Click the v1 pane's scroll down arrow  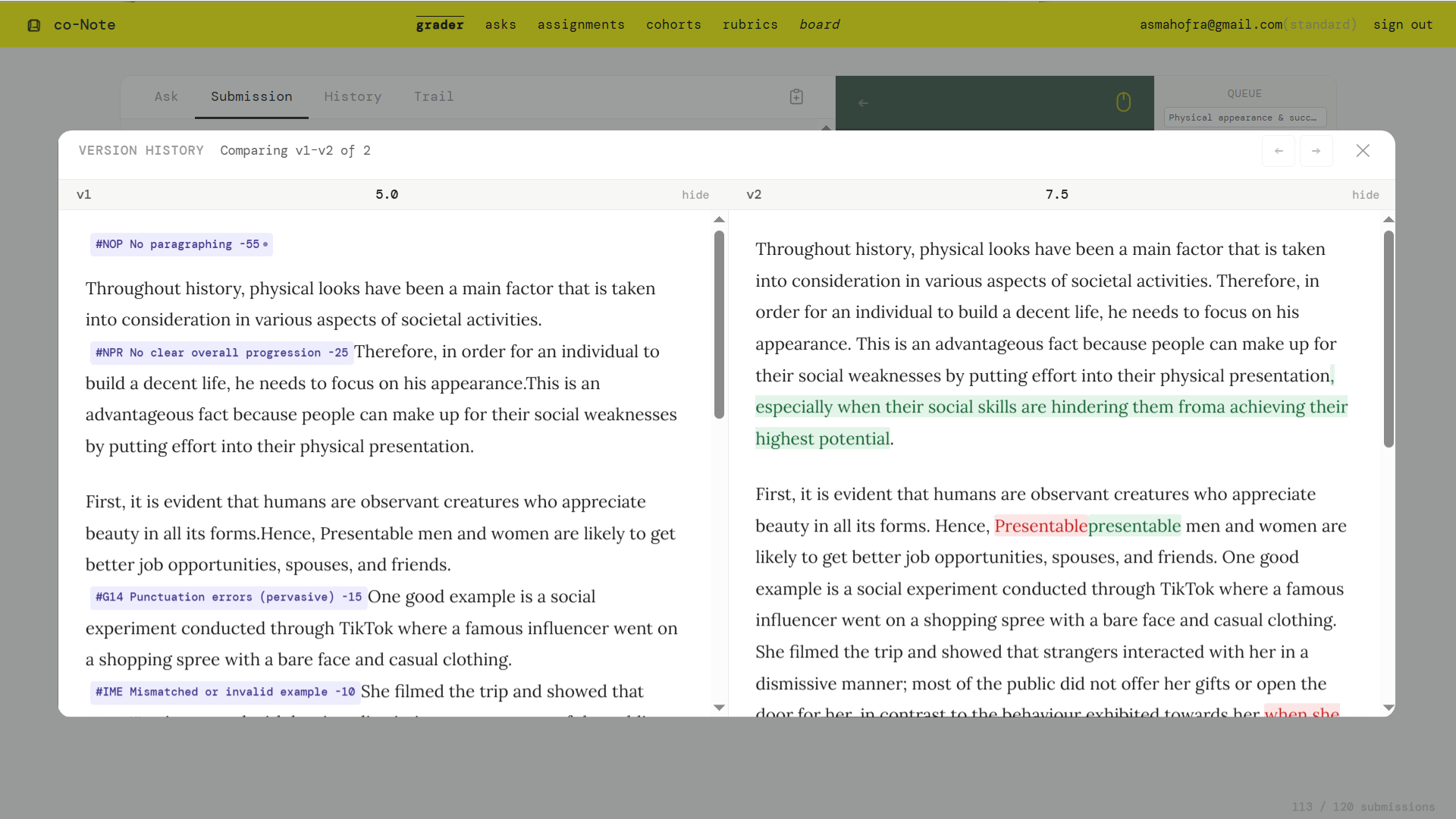click(719, 708)
